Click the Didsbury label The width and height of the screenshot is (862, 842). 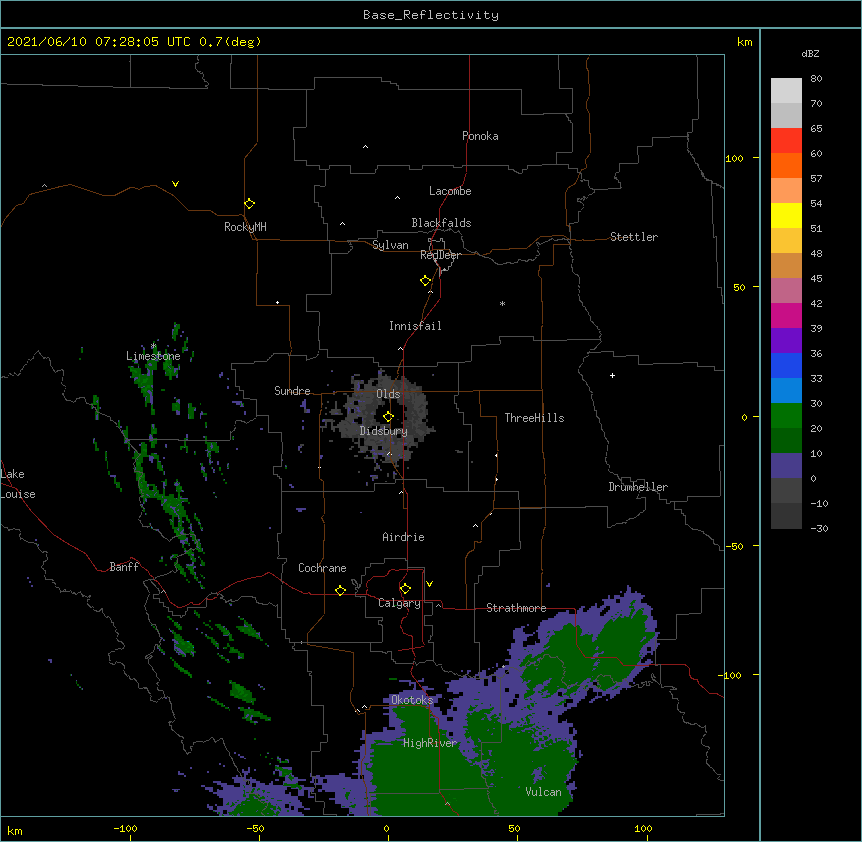point(384,431)
